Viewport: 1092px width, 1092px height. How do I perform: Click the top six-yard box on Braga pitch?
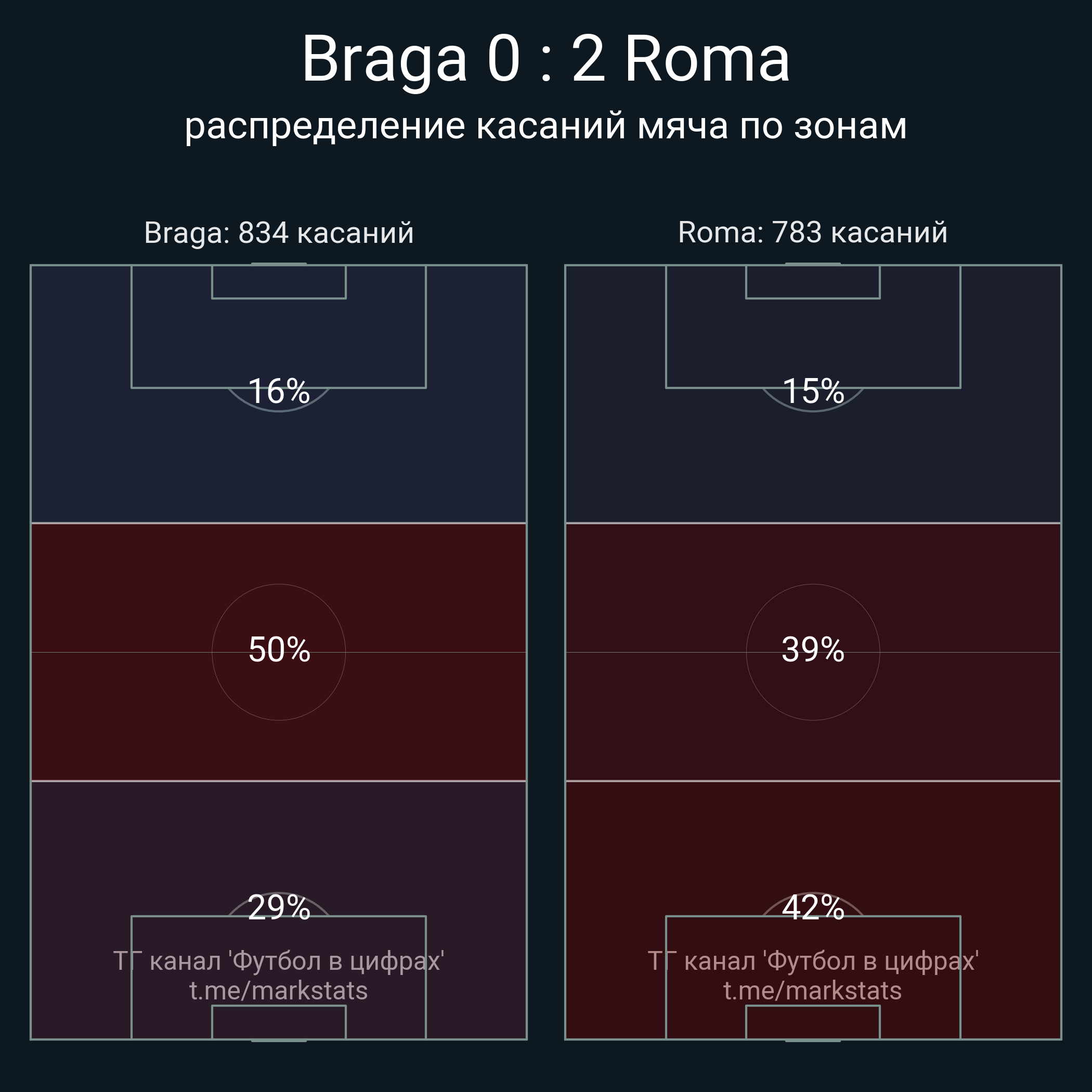click(279, 282)
